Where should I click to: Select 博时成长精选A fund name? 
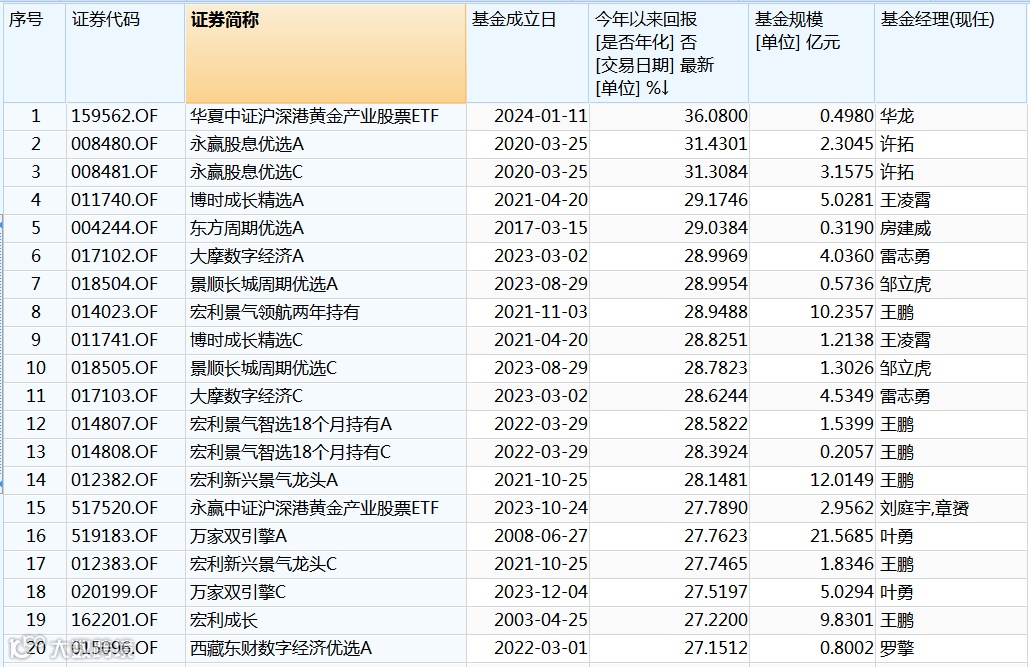point(247,200)
